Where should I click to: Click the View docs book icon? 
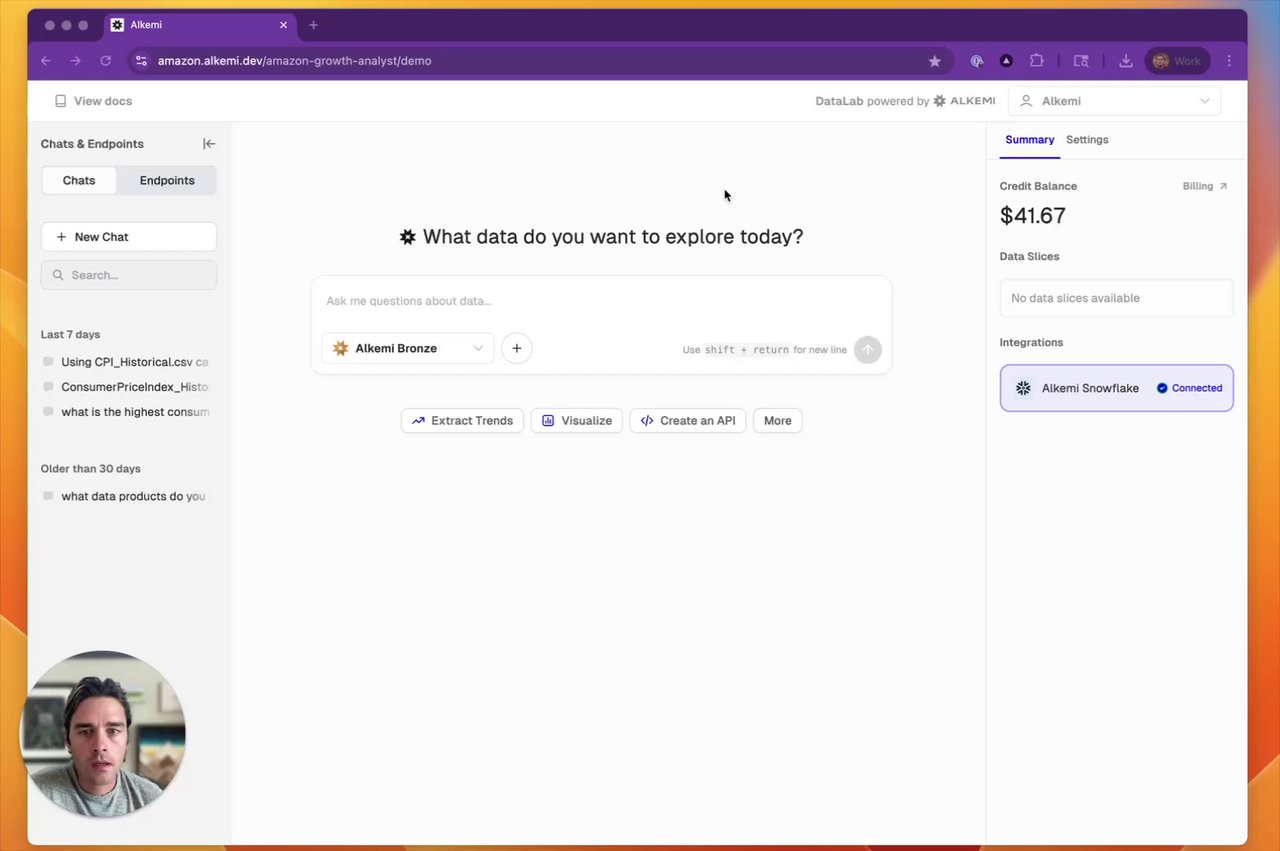coord(60,101)
